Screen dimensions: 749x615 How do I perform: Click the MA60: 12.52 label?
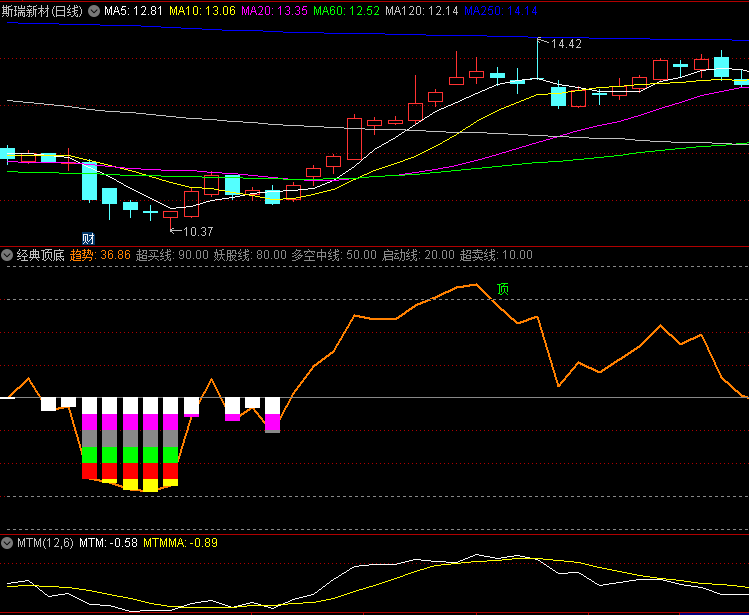coord(346,11)
